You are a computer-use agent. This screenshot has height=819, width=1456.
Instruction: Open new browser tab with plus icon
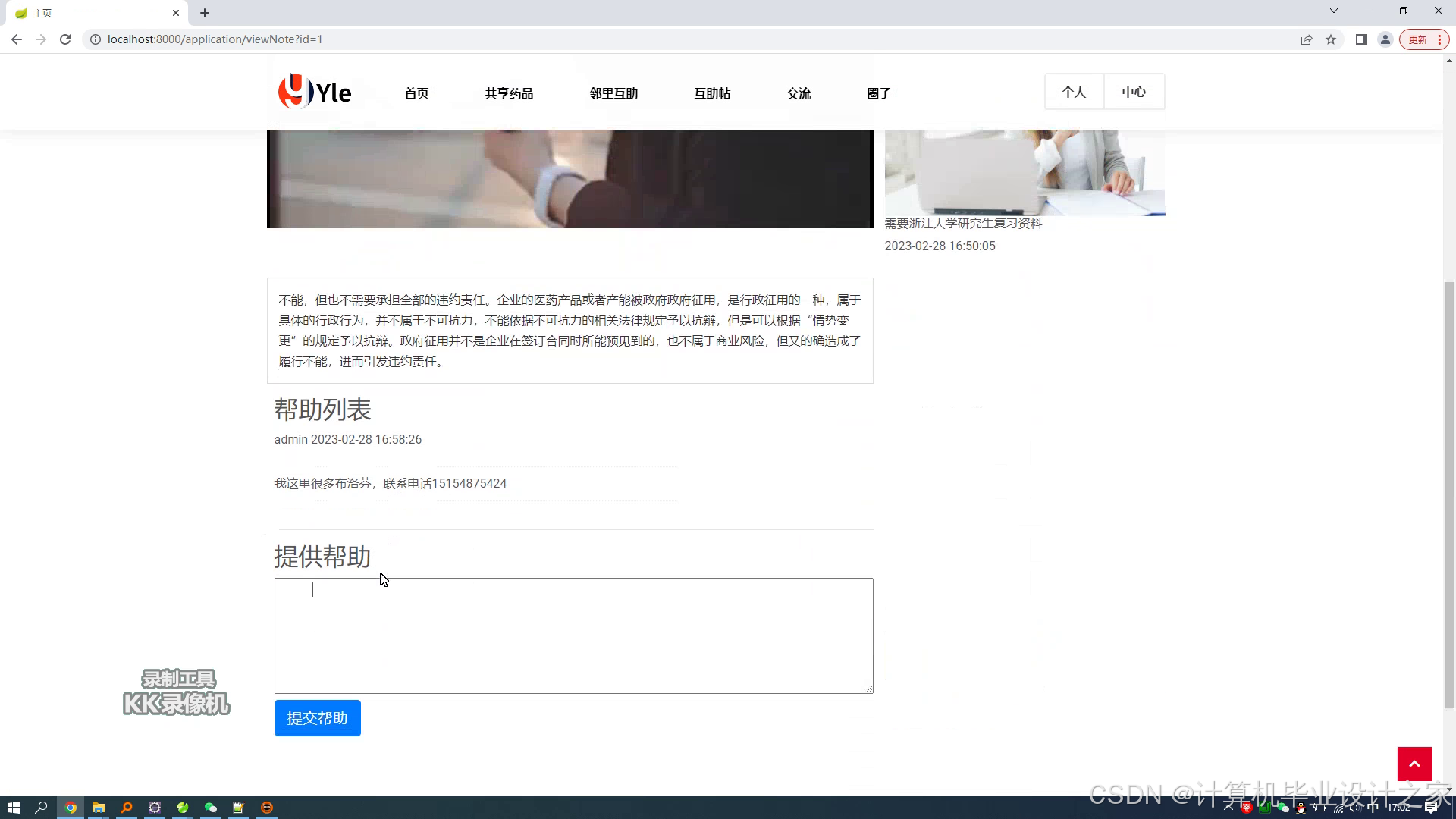tap(205, 13)
